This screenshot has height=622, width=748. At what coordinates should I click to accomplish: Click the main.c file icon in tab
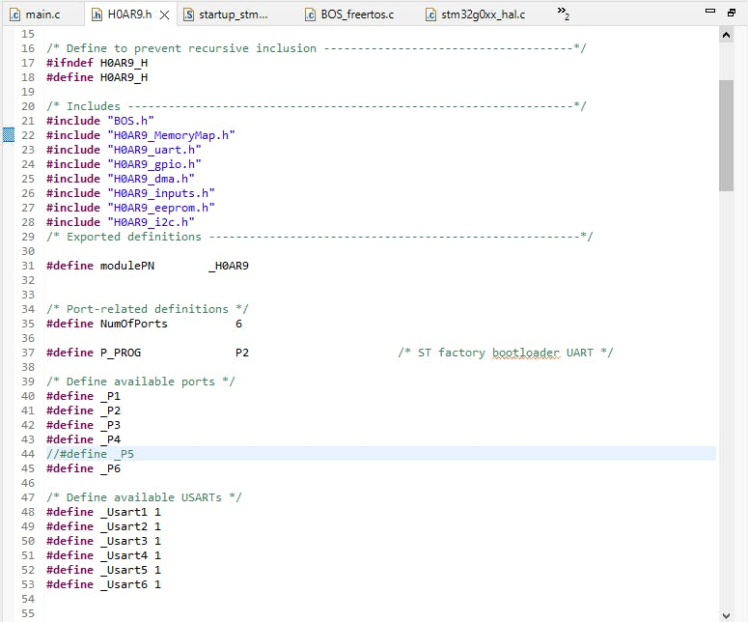pyautogui.click(x=14, y=14)
